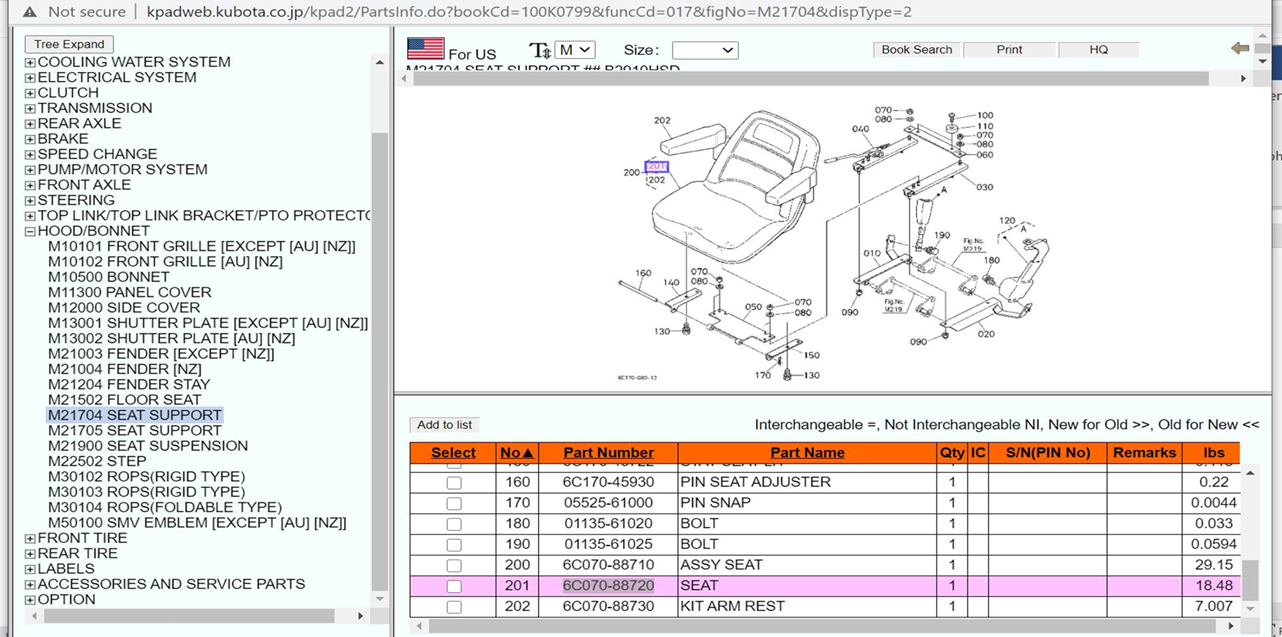Click the text size icon
The image size is (1282, 637).
click(539, 50)
